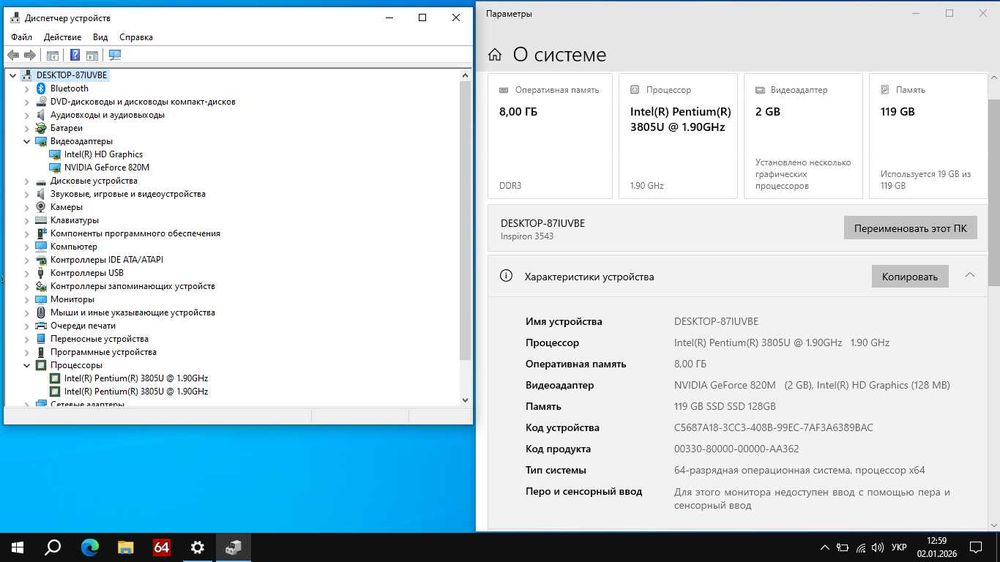This screenshot has height=562, width=1000.
Task: Expand the Дисковые устройства node
Action: (27, 181)
